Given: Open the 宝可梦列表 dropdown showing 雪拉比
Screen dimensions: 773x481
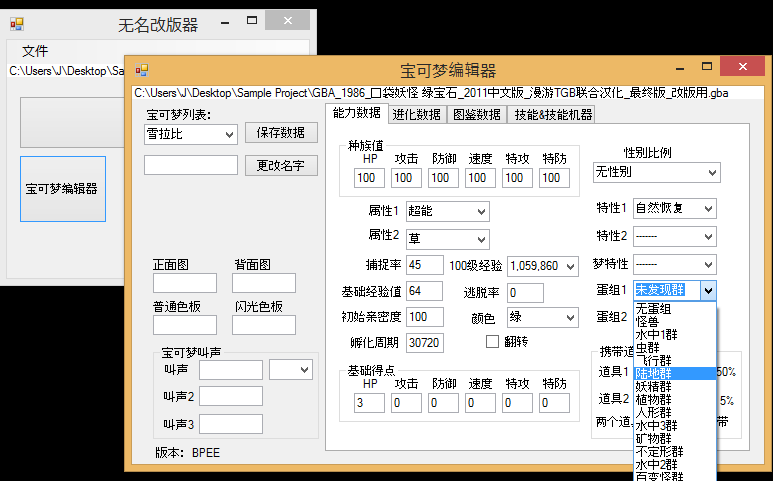Looking at the screenshot, I should point(191,134).
